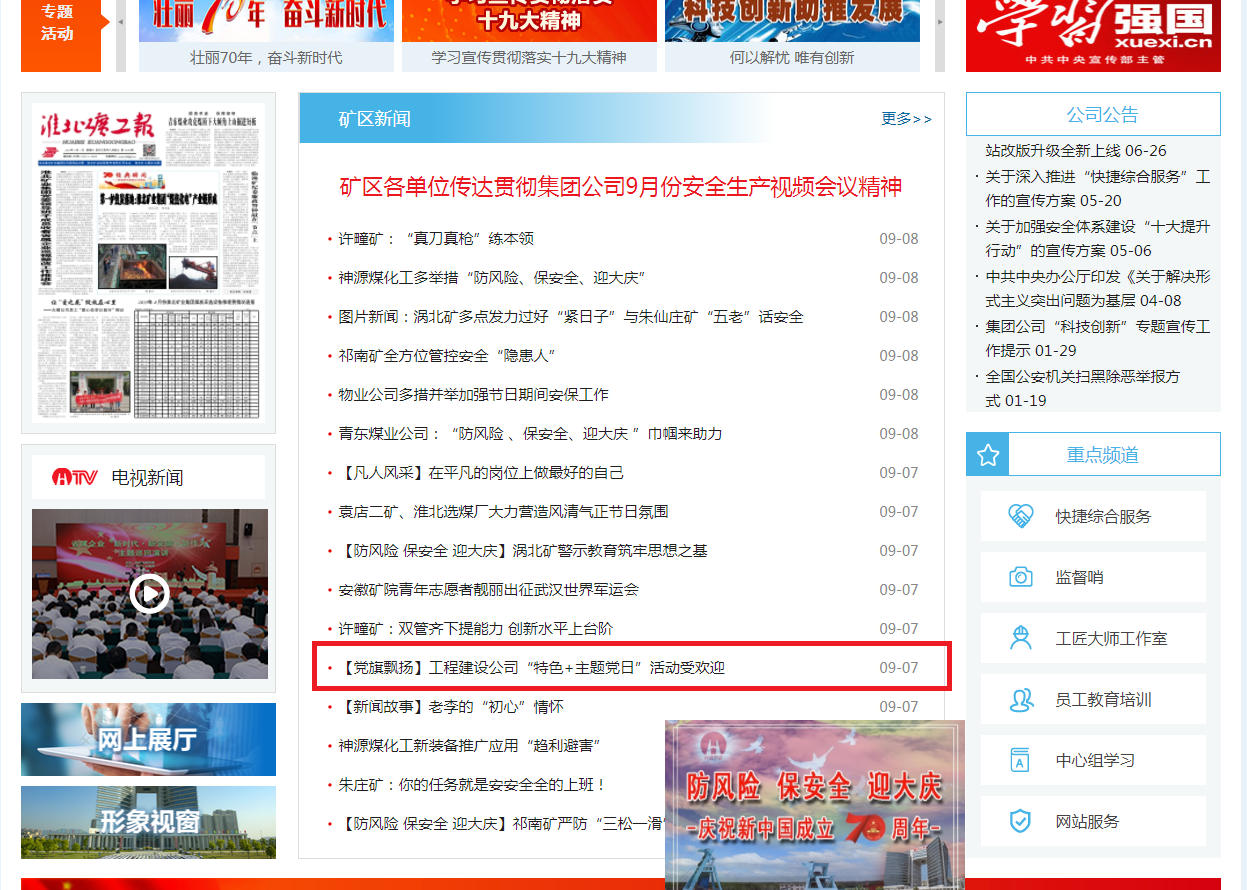Click the 形象视窗 banner image

coord(148,822)
